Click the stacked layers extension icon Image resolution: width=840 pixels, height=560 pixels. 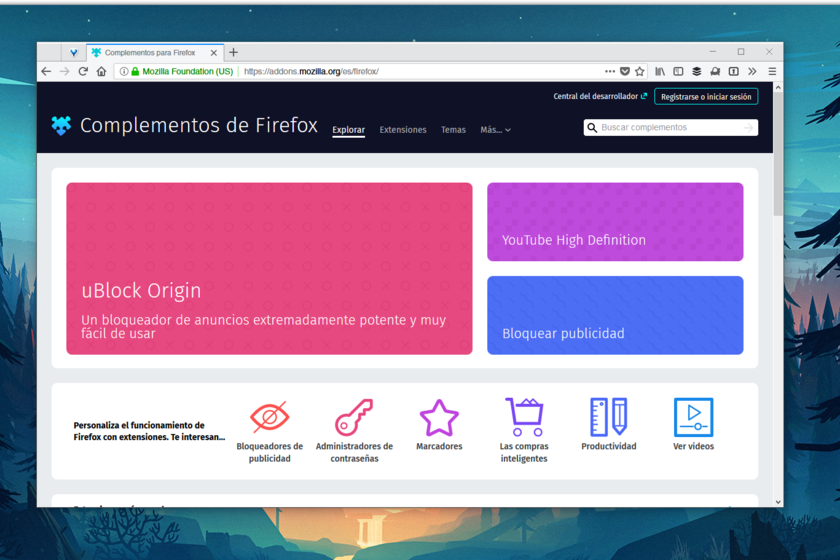coord(696,71)
